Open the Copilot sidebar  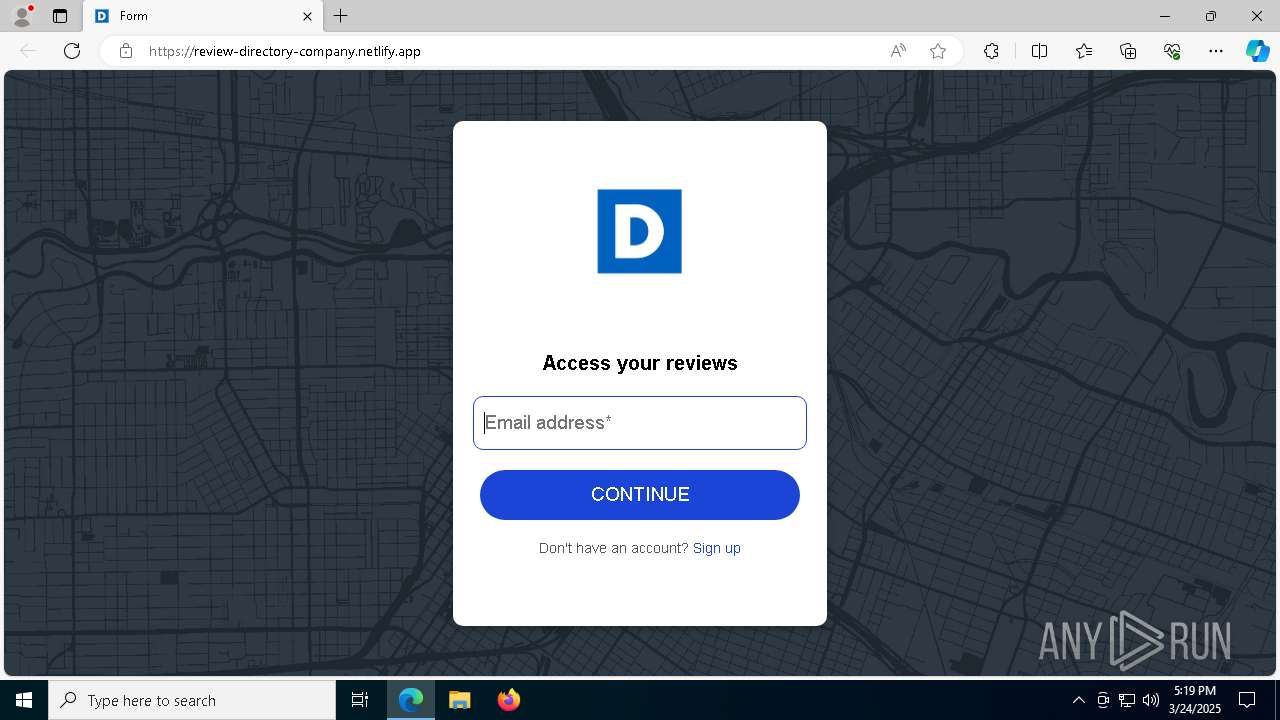(1257, 51)
